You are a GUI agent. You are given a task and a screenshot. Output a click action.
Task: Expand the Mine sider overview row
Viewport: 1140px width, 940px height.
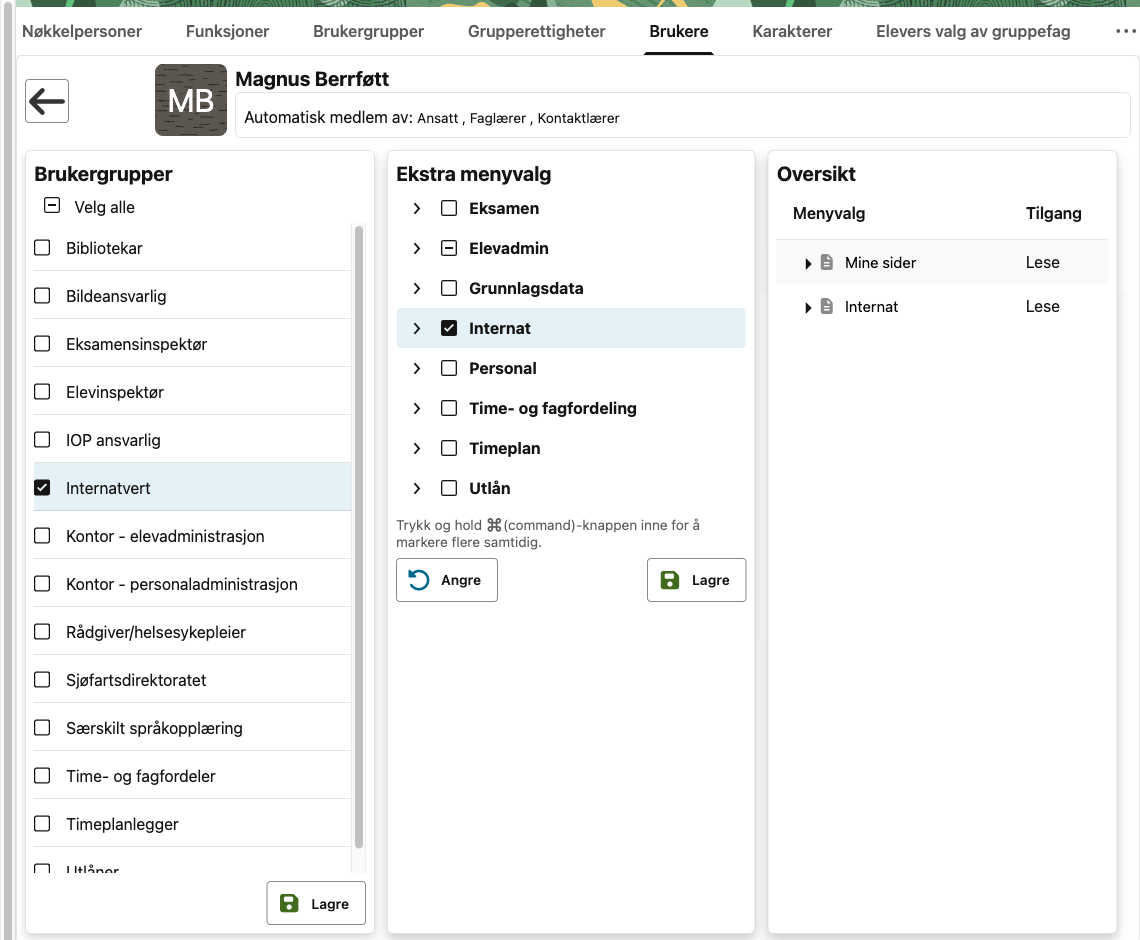pos(808,263)
